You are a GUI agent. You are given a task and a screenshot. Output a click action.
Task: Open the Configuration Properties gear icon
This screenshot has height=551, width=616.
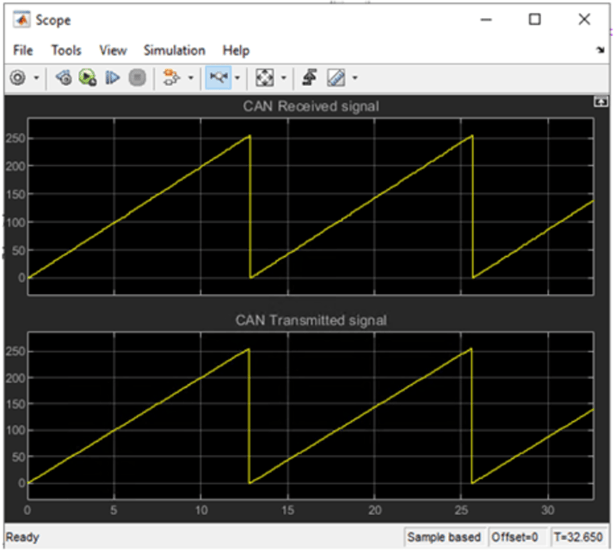[18, 77]
